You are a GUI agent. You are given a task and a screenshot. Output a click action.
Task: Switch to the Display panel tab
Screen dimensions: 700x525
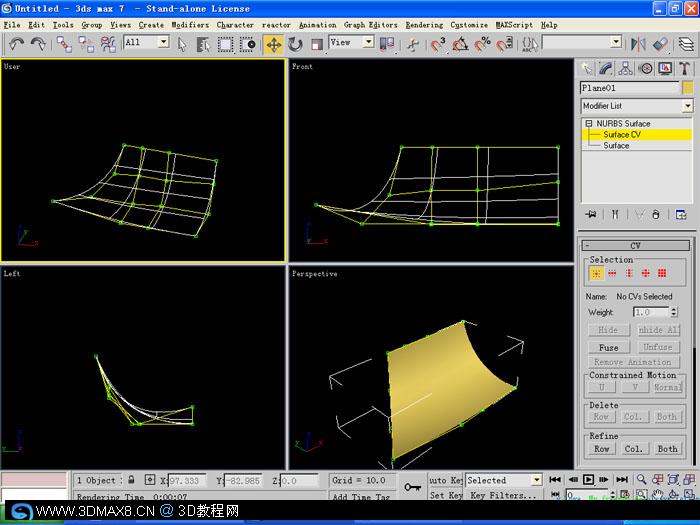(x=665, y=68)
